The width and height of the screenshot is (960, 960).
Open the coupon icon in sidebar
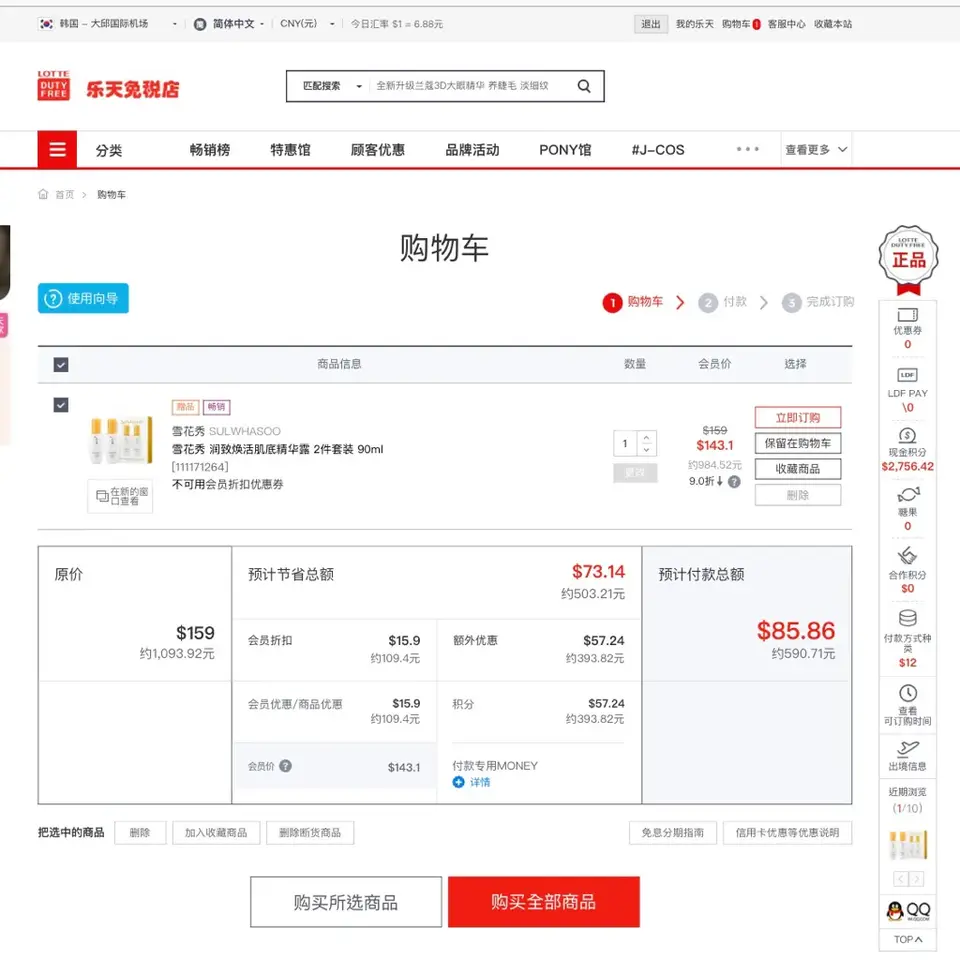click(907, 315)
